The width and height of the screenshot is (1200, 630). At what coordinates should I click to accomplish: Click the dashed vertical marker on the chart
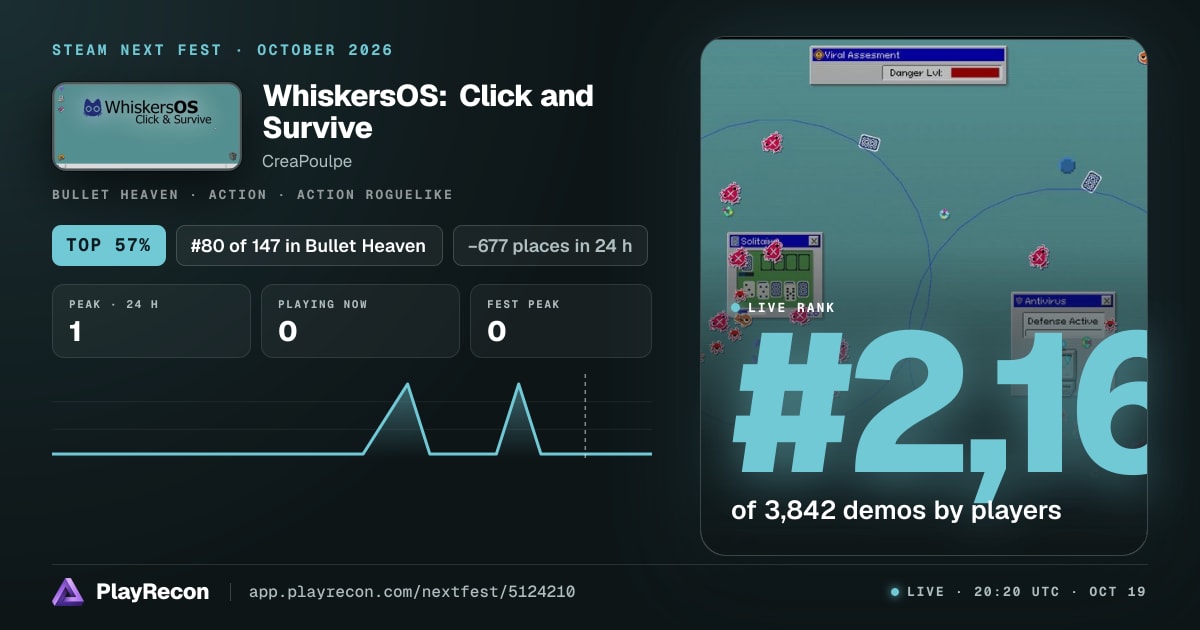[x=585, y=415]
